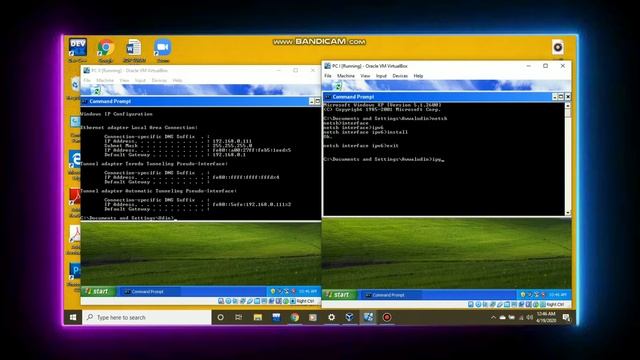Show hidden system tray icons

(493, 318)
